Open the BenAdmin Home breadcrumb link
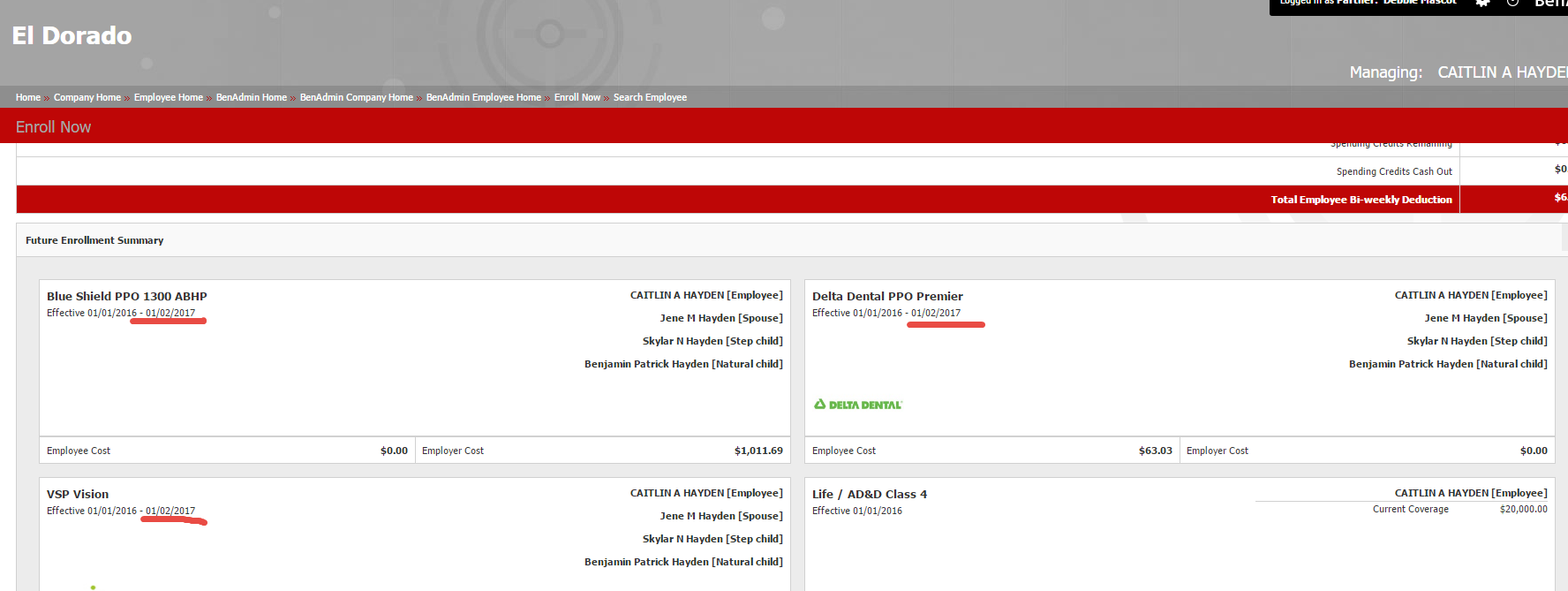Image resolution: width=1568 pixels, height=591 pixels. click(252, 97)
